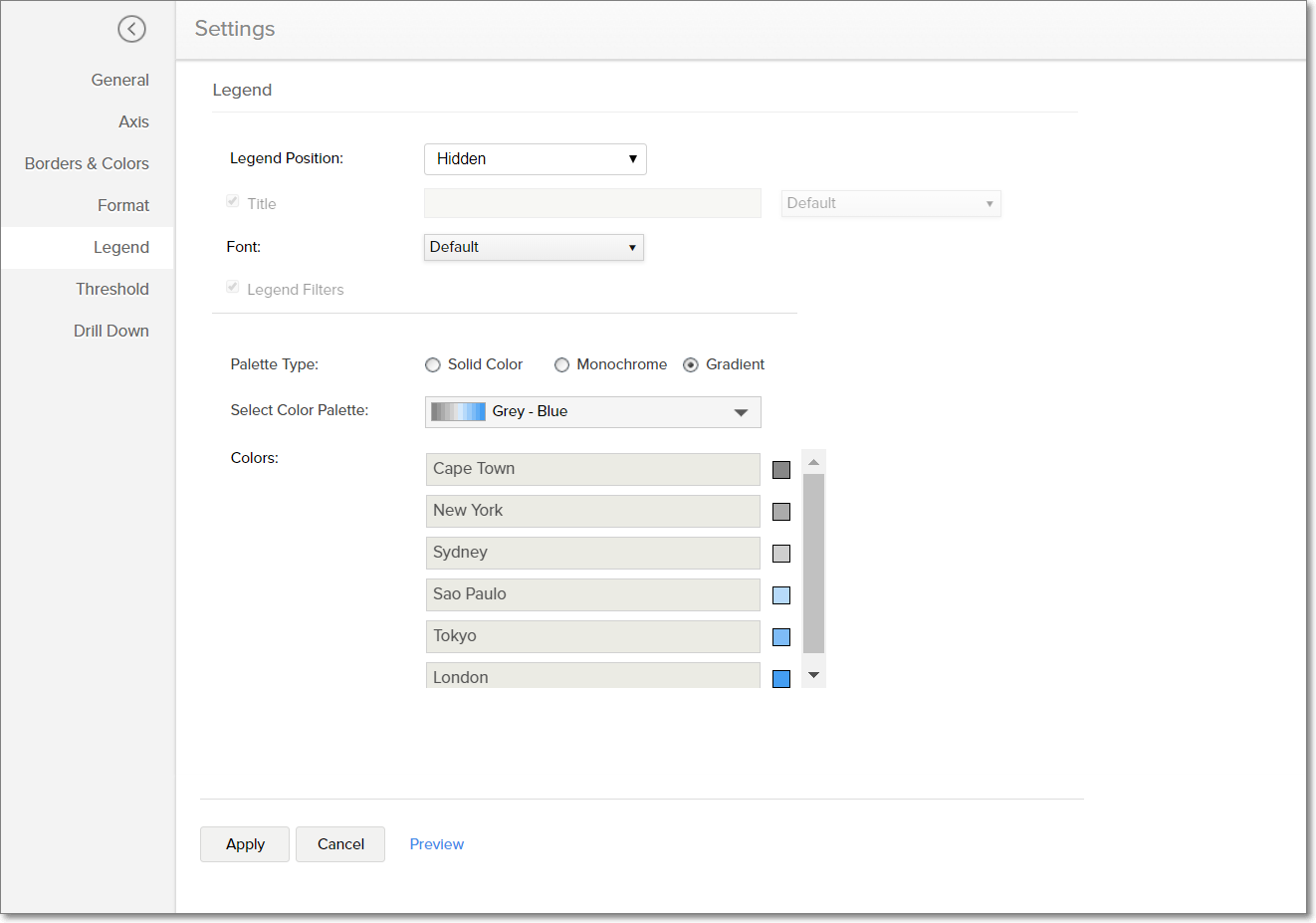Pick the Sao Paulo color swatch
Screen dimensions: 1316x923
(781, 595)
